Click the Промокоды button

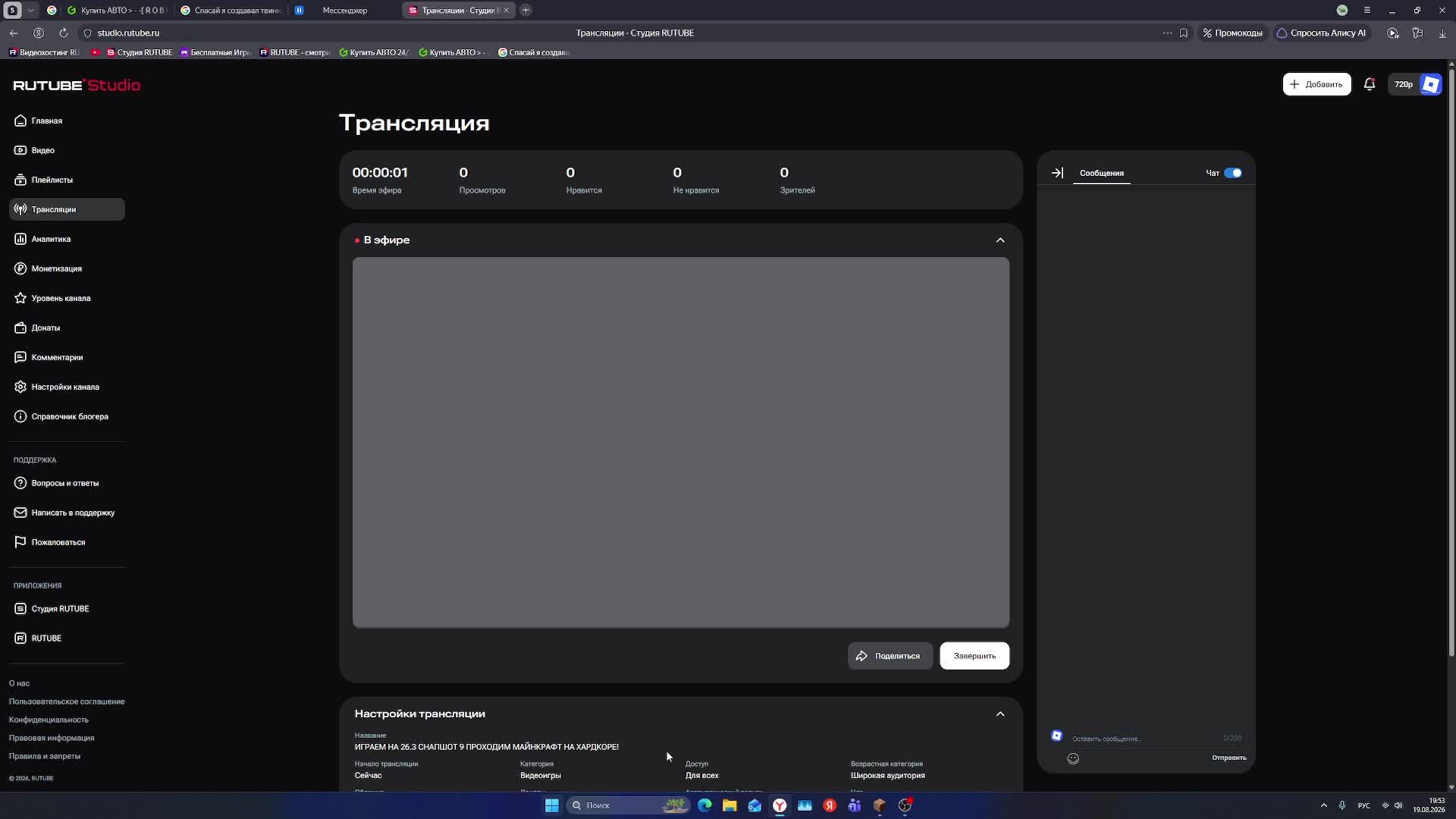click(x=1232, y=33)
